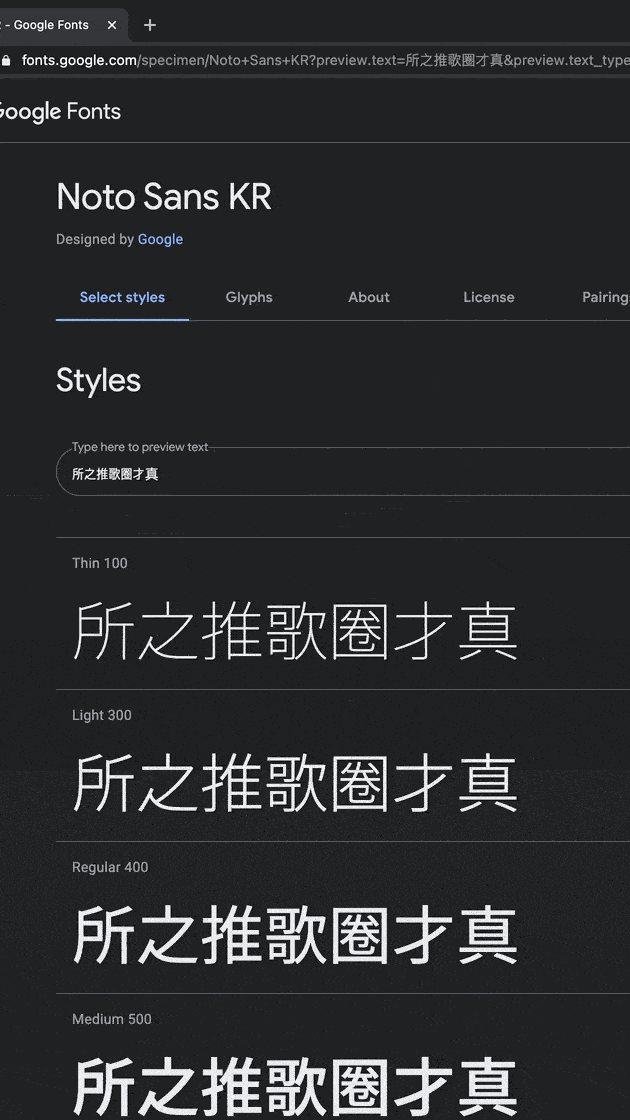The height and width of the screenshot is (1120, 630).
Task: Click the site security lock icon
Action: (x=7, y=60)
